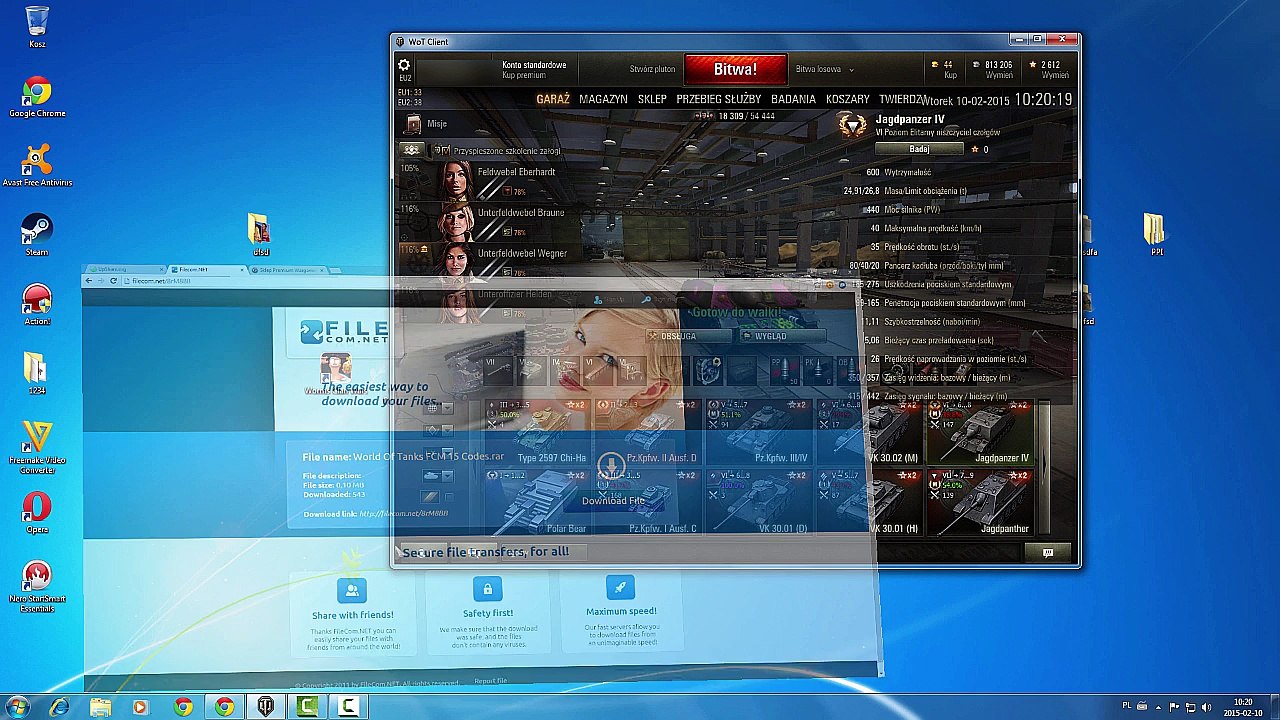Click Kup under the gold balance
The height and width of the screenshot is (720, 1280).
950,76
